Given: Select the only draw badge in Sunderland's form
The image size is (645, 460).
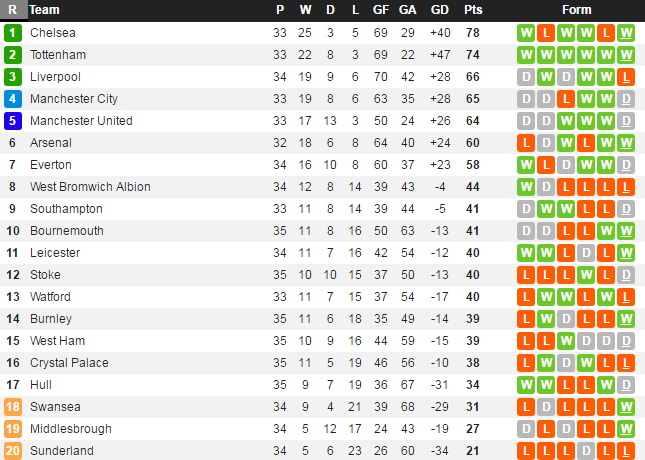Looking at the screenshot, I should point(586,451).
